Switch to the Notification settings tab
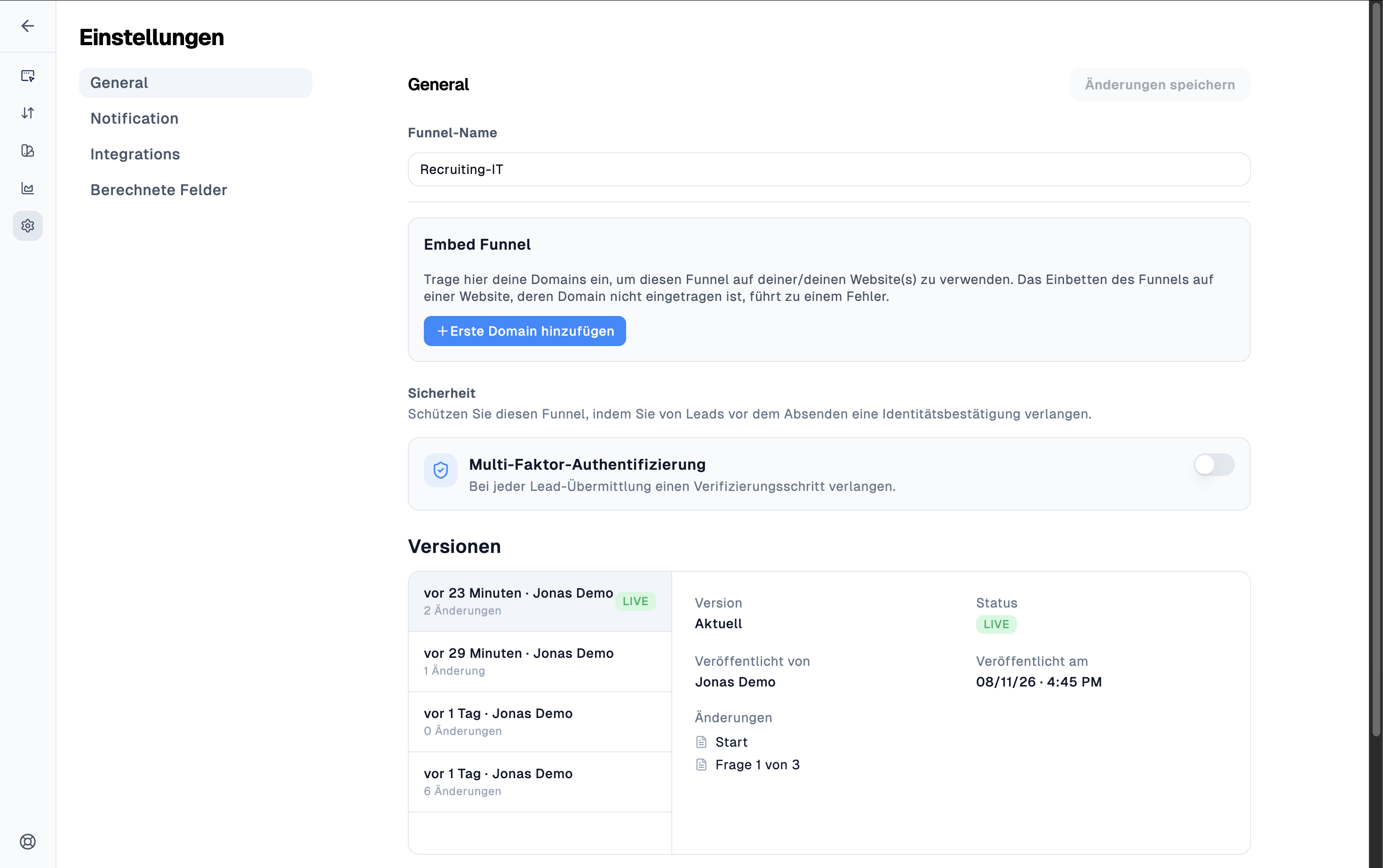Screen dimensions: 1383x868 tap(195, 118)
